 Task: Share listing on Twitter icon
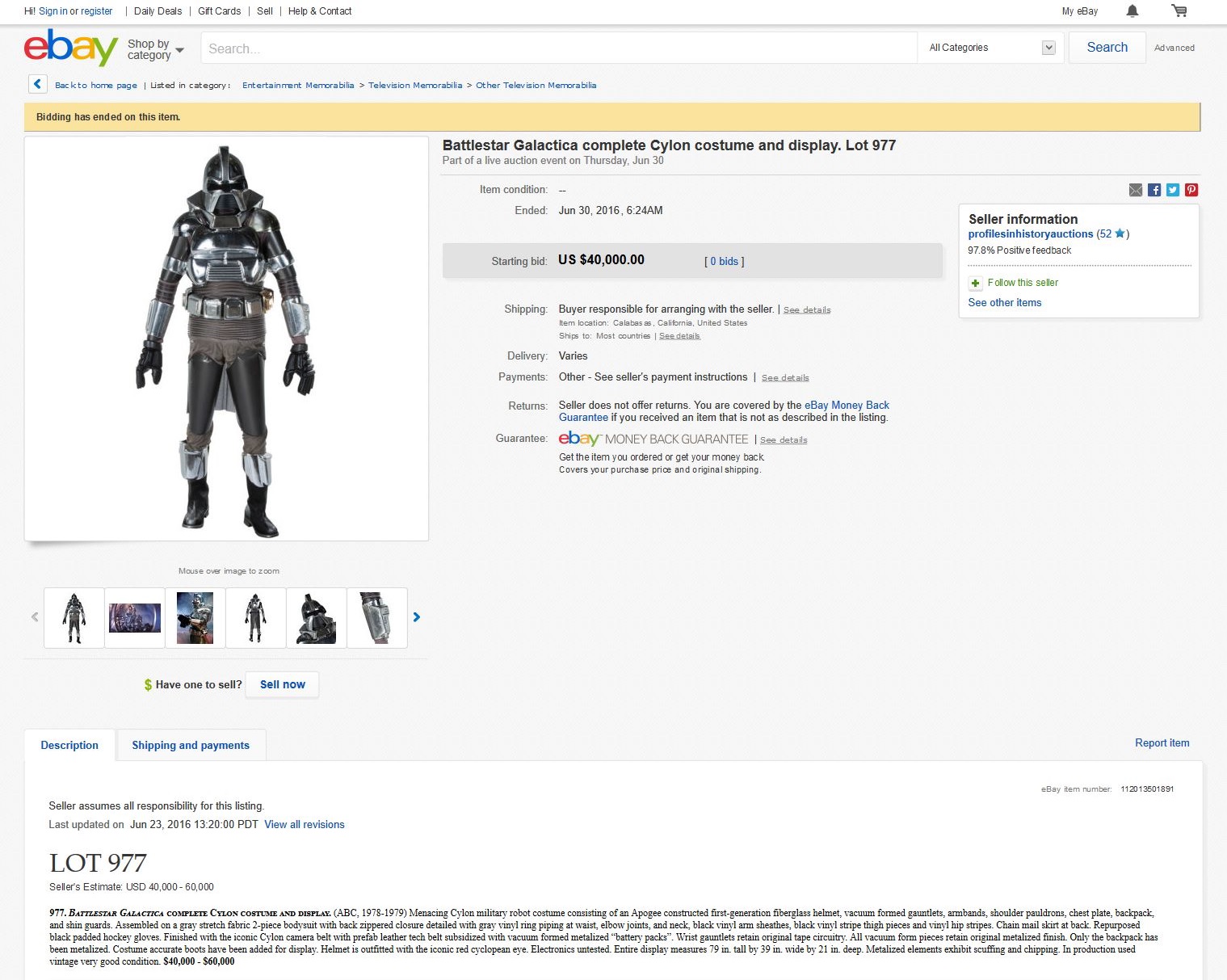tap(1173, 190)
